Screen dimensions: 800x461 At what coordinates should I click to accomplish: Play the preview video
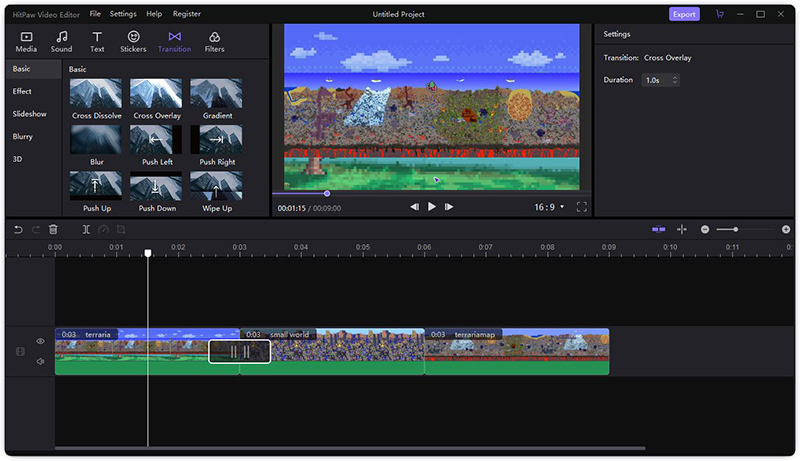pos(432,207)
